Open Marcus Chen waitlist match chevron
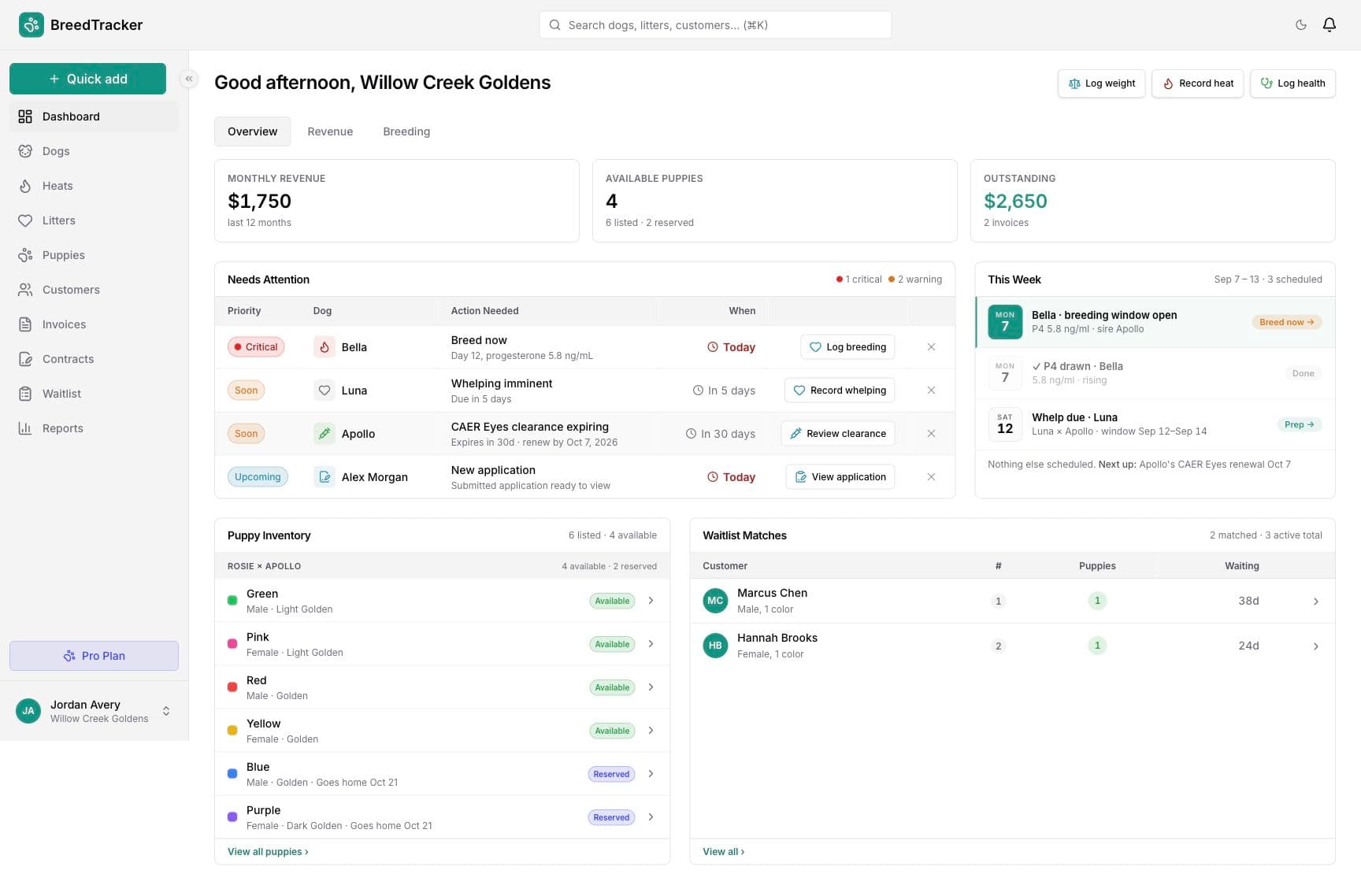The height and width of the screenshot is (896, 1361). [x=1316, y=602]
